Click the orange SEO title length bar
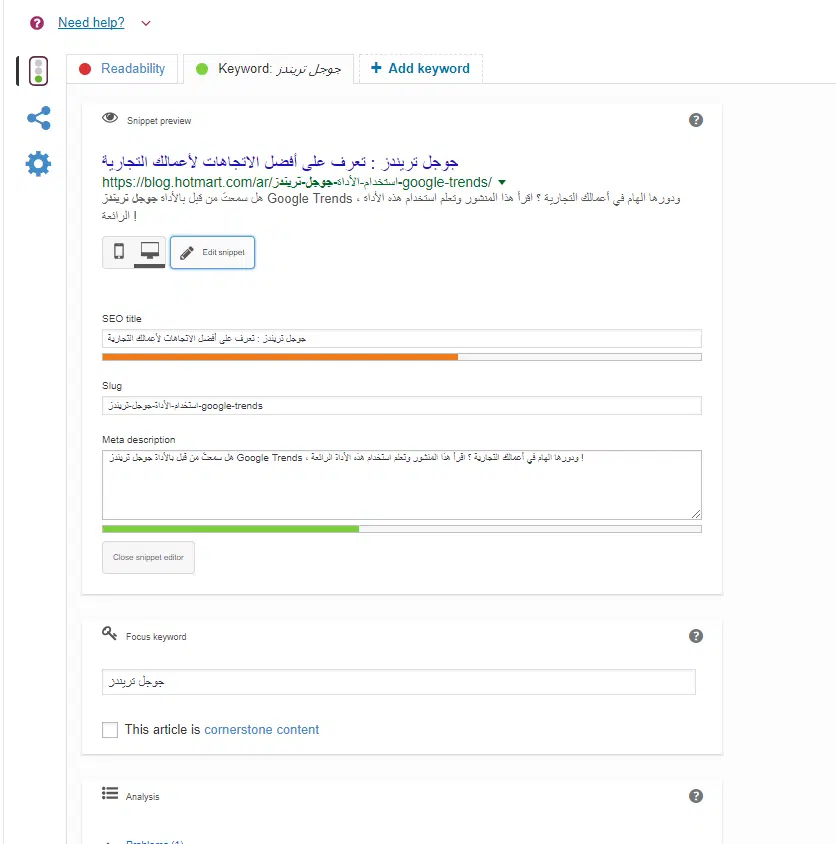 point(280,357)
